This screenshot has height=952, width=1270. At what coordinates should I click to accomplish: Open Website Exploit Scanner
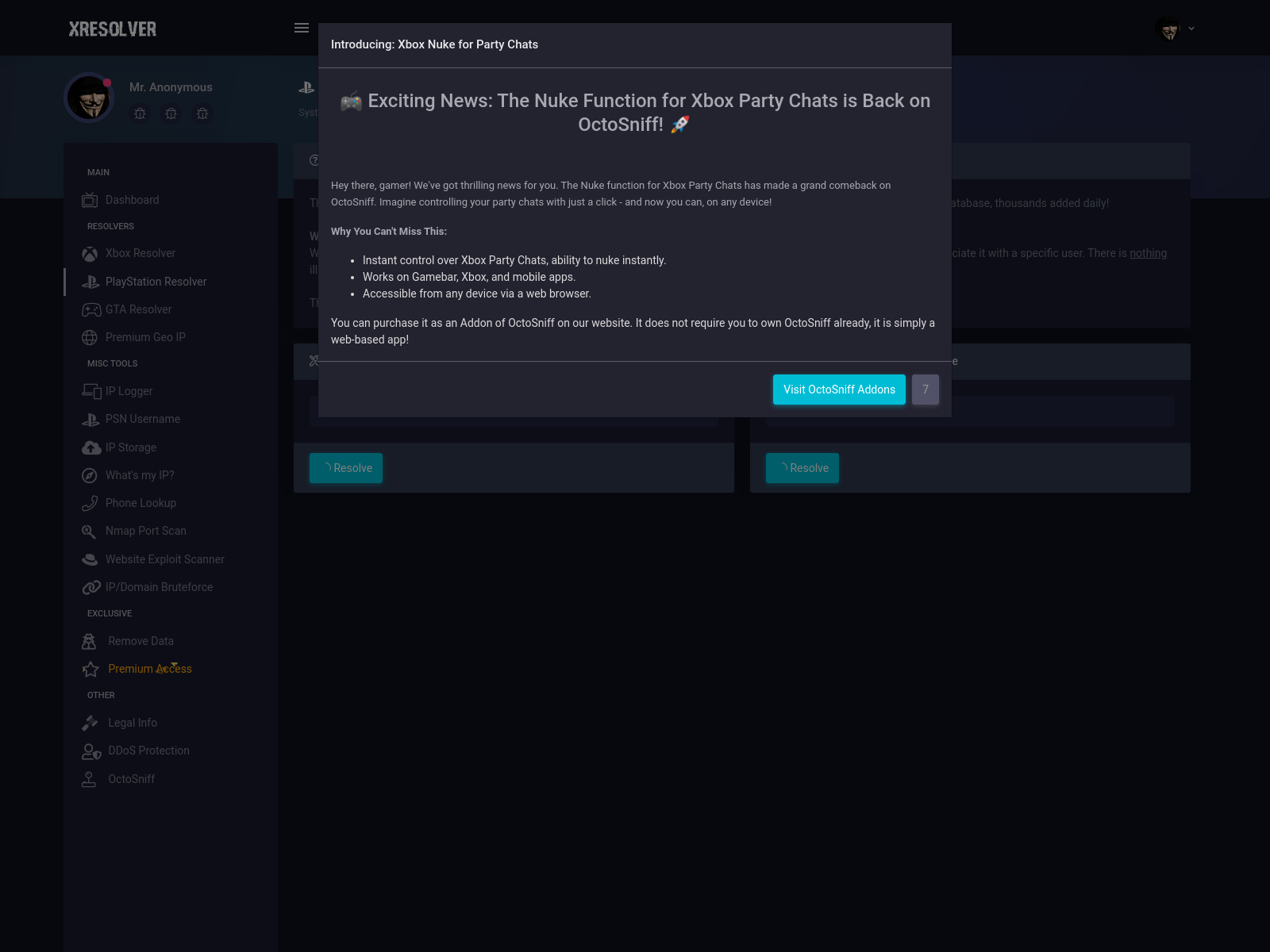coord(165,559)
